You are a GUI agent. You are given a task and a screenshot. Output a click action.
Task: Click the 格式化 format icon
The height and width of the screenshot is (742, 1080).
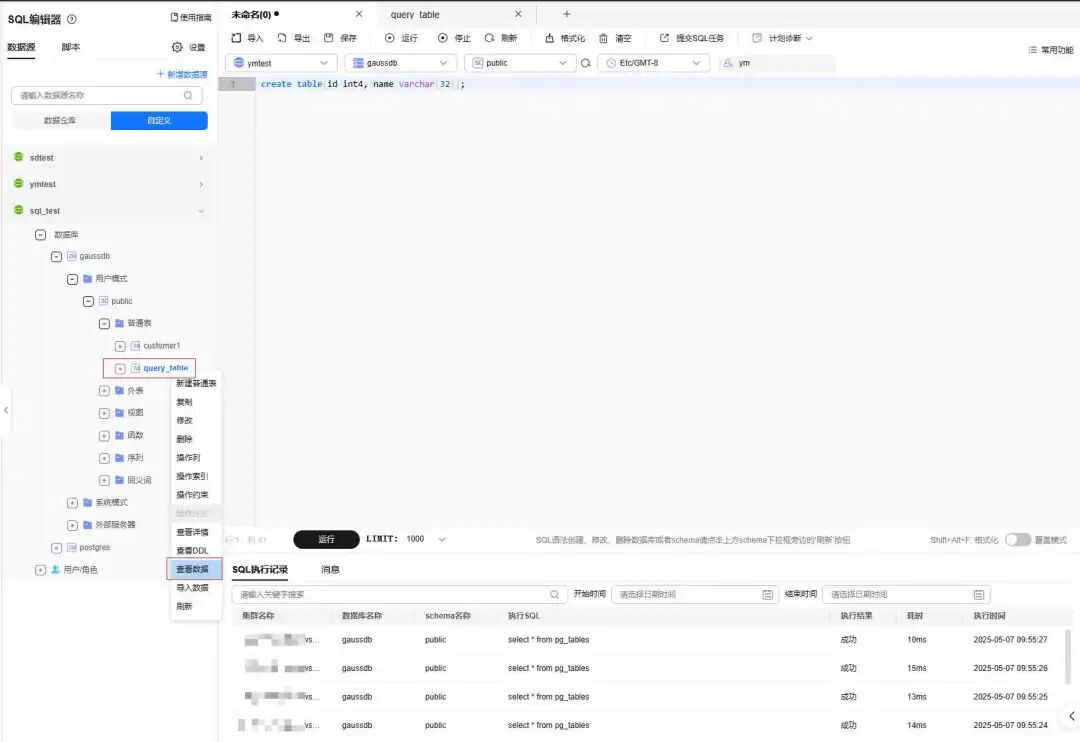click(550, 38)
